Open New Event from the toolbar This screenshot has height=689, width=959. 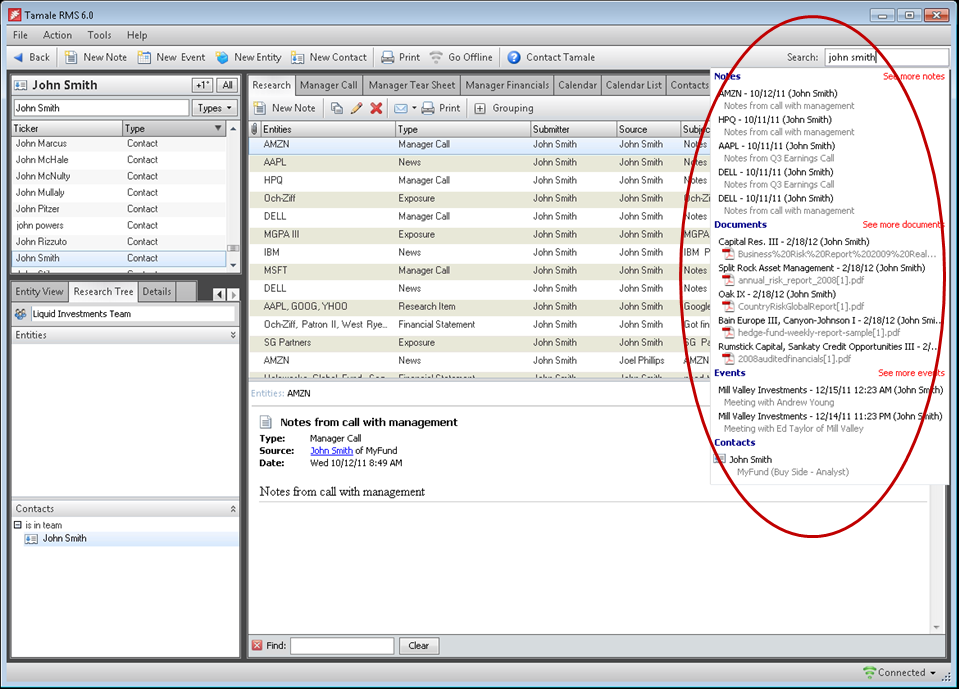172,57
